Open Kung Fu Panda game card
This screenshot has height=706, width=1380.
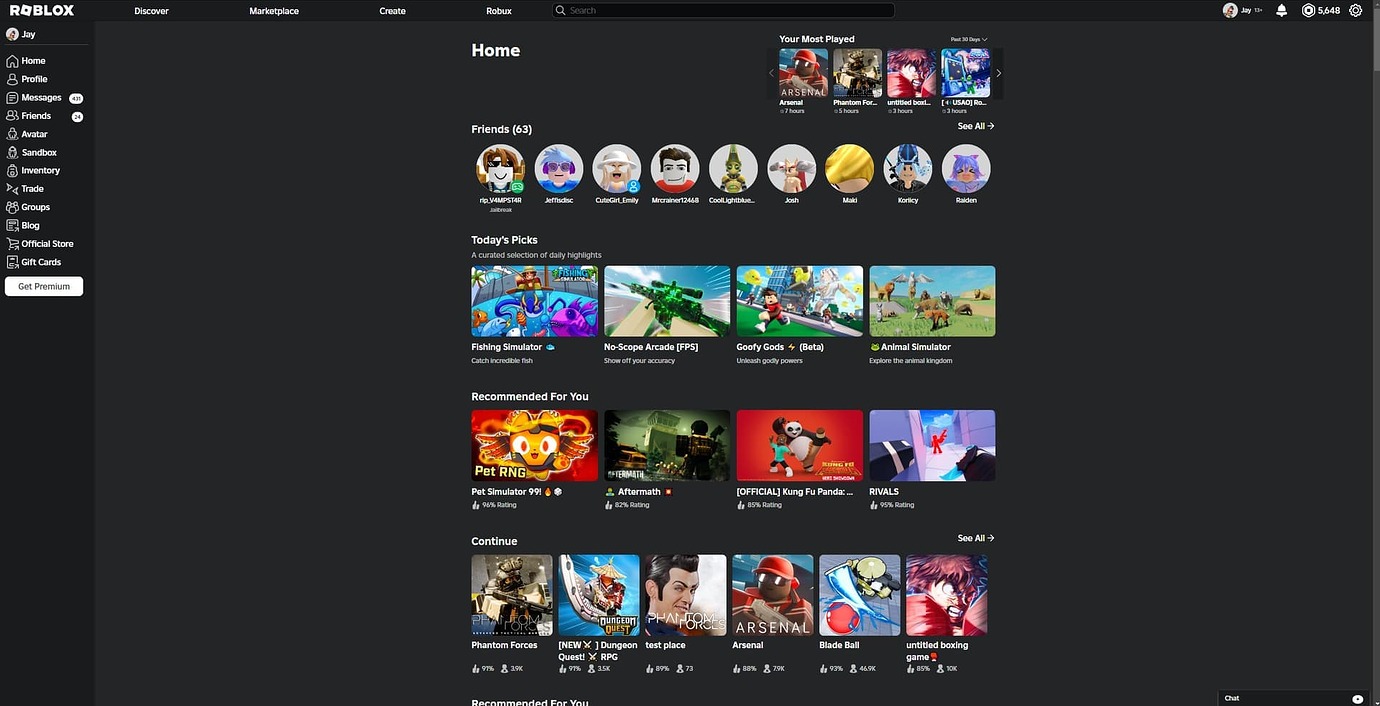800,446
